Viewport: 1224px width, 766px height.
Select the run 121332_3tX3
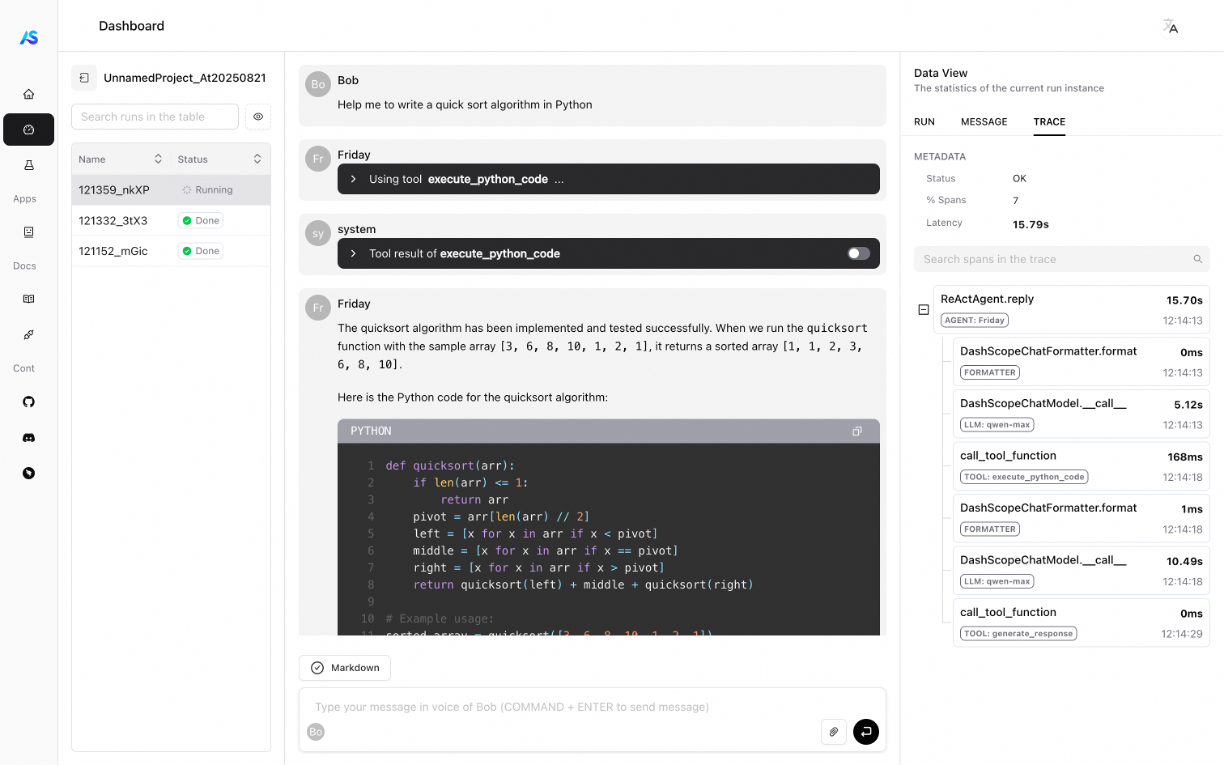point(113,221)
